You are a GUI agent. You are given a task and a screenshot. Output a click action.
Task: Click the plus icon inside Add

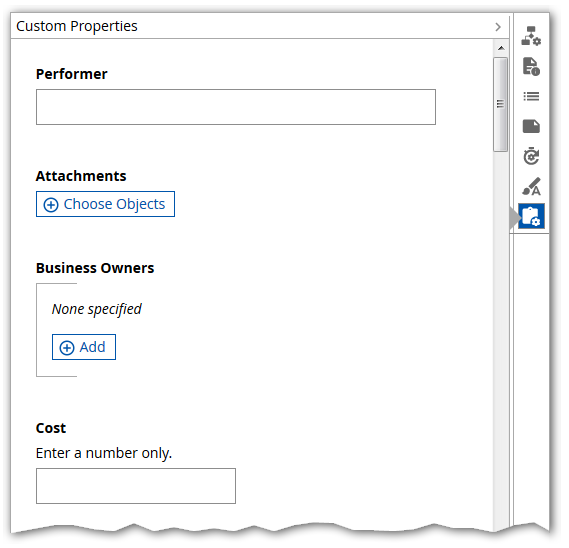pos(67,348)
